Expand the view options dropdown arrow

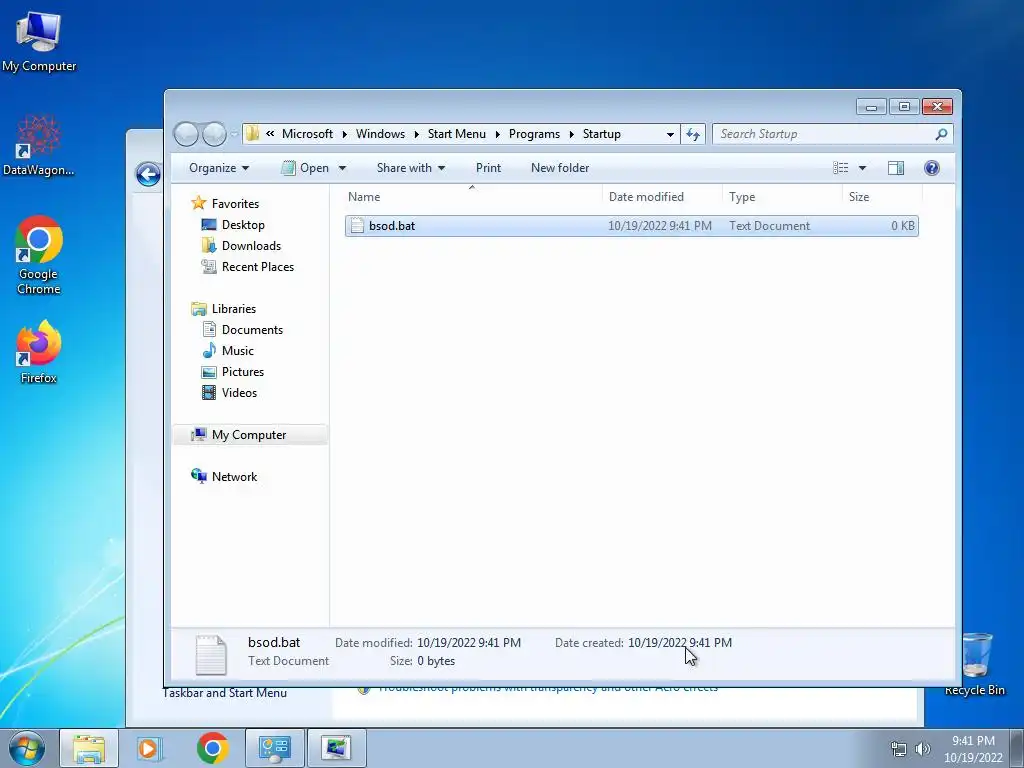coord(862,168)
